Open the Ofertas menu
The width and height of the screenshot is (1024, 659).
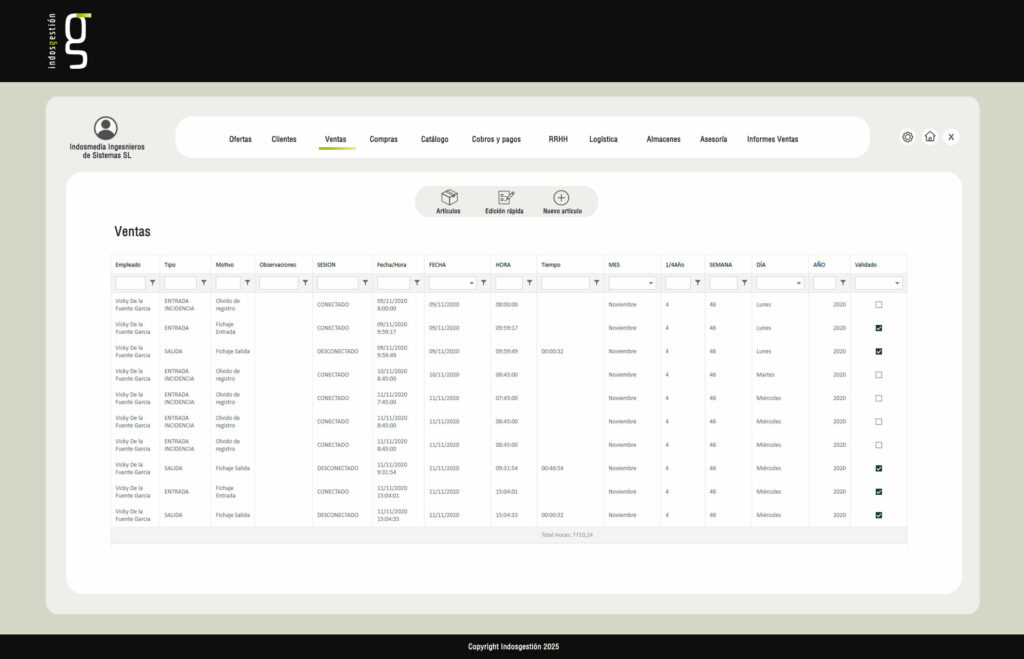click(240, 139)
